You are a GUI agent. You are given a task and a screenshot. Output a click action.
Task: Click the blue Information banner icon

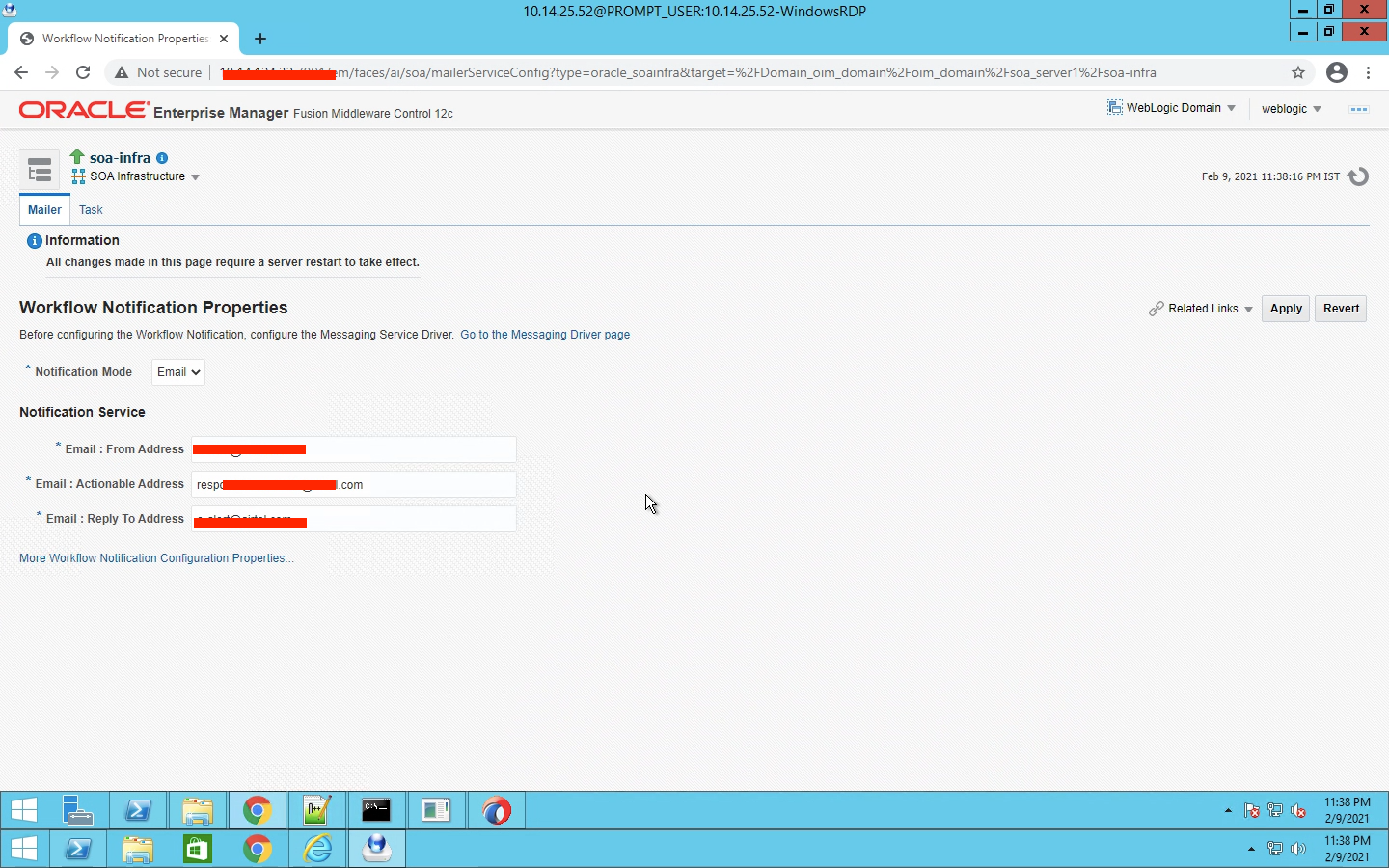click(x=35, y=241)
